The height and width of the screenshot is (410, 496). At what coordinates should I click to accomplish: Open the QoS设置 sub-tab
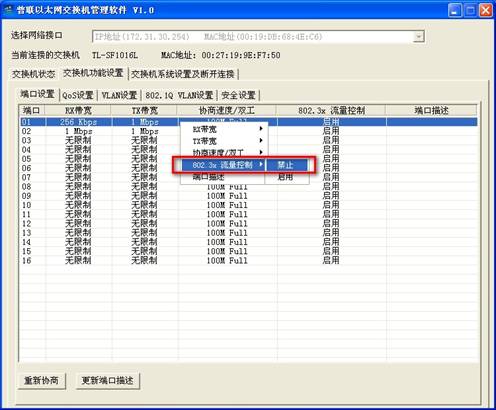click(x=78, y=95)
